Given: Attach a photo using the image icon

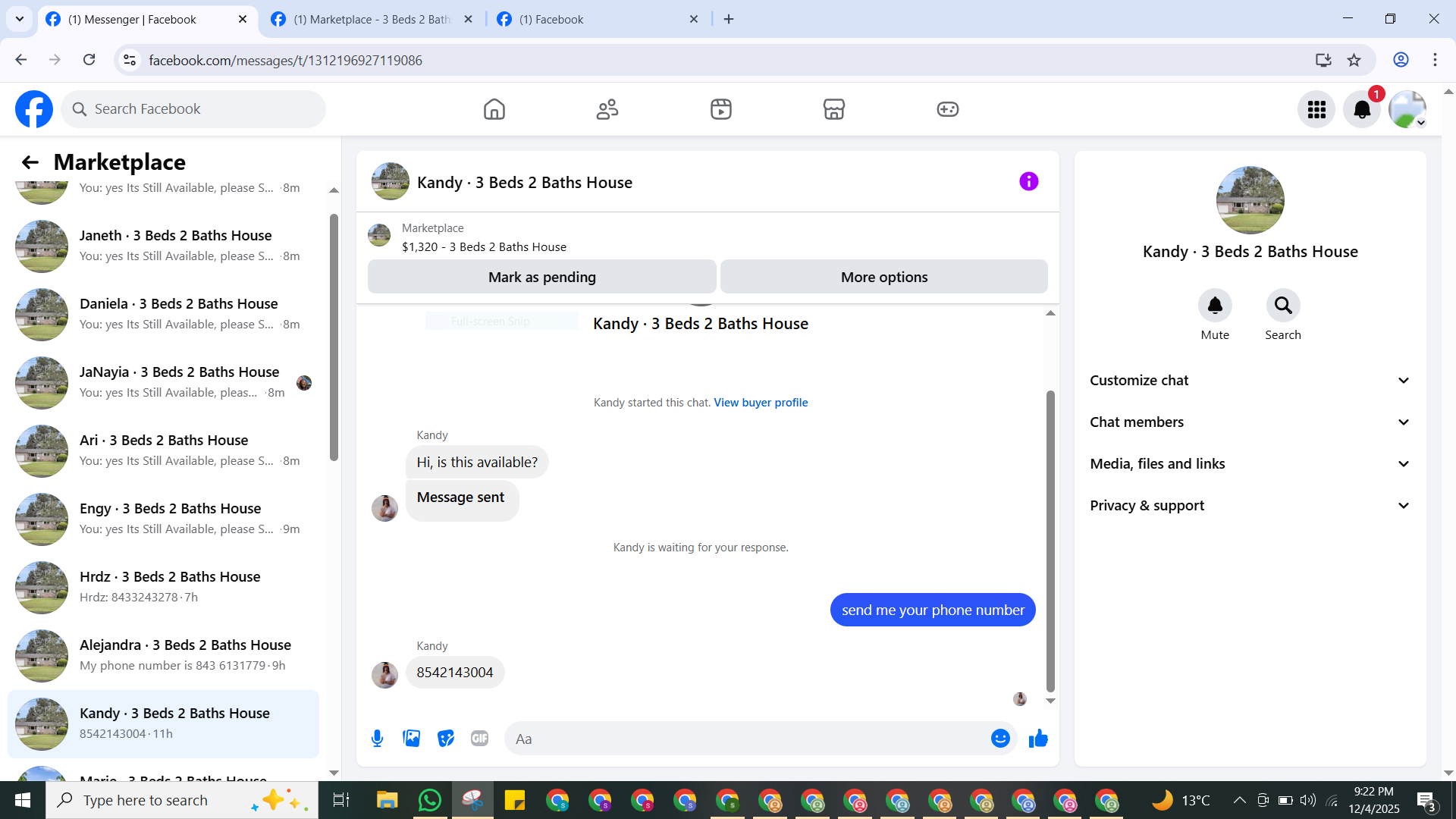Looking at the screenshot, I should click(x=411, y=739).
